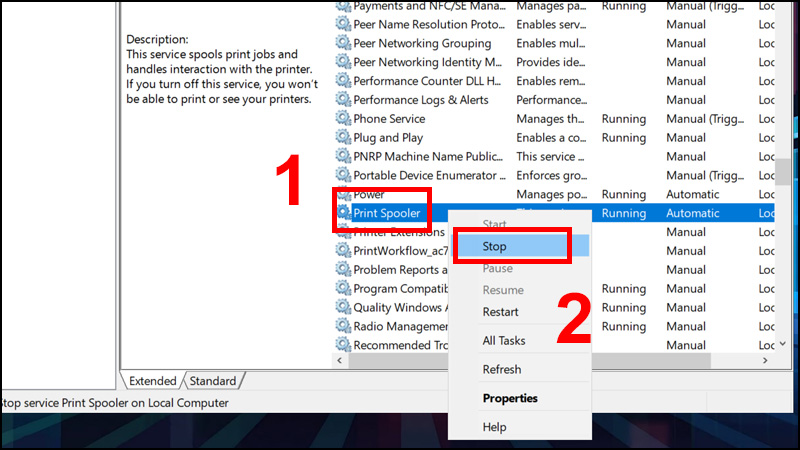Select Refresh in the context menu
800x450 pixels.
501,369
